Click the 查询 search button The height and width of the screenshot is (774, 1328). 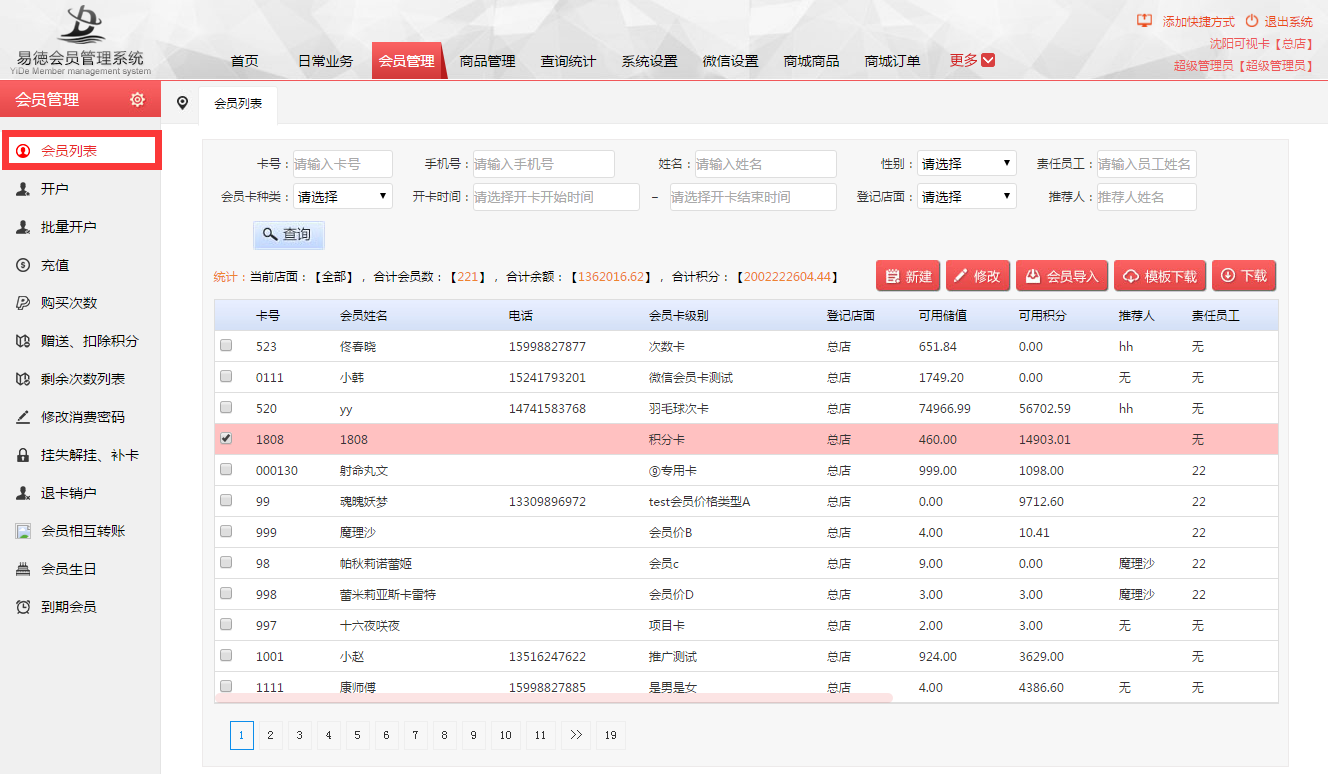289,234
